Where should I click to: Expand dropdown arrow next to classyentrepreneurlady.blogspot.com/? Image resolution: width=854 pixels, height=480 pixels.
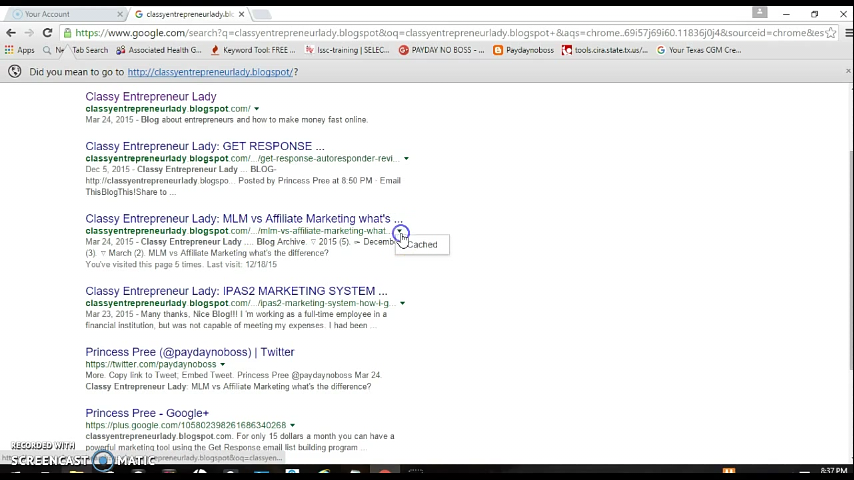click(x=257, y=109)
